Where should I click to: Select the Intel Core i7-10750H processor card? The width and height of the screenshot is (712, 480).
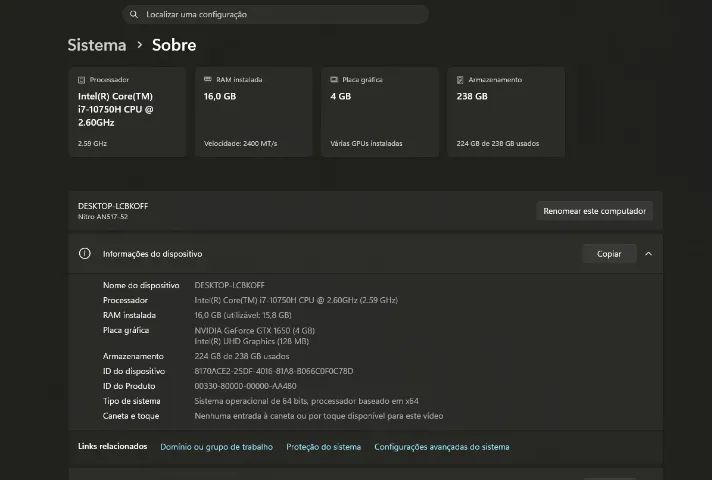click(127, 112)
